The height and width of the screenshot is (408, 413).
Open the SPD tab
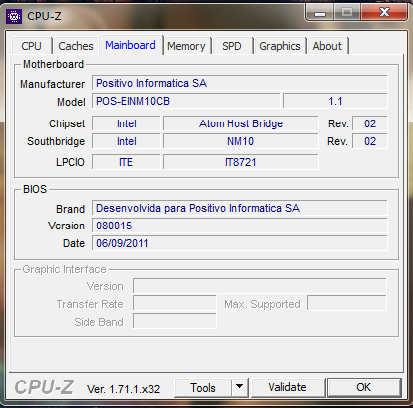232,46
